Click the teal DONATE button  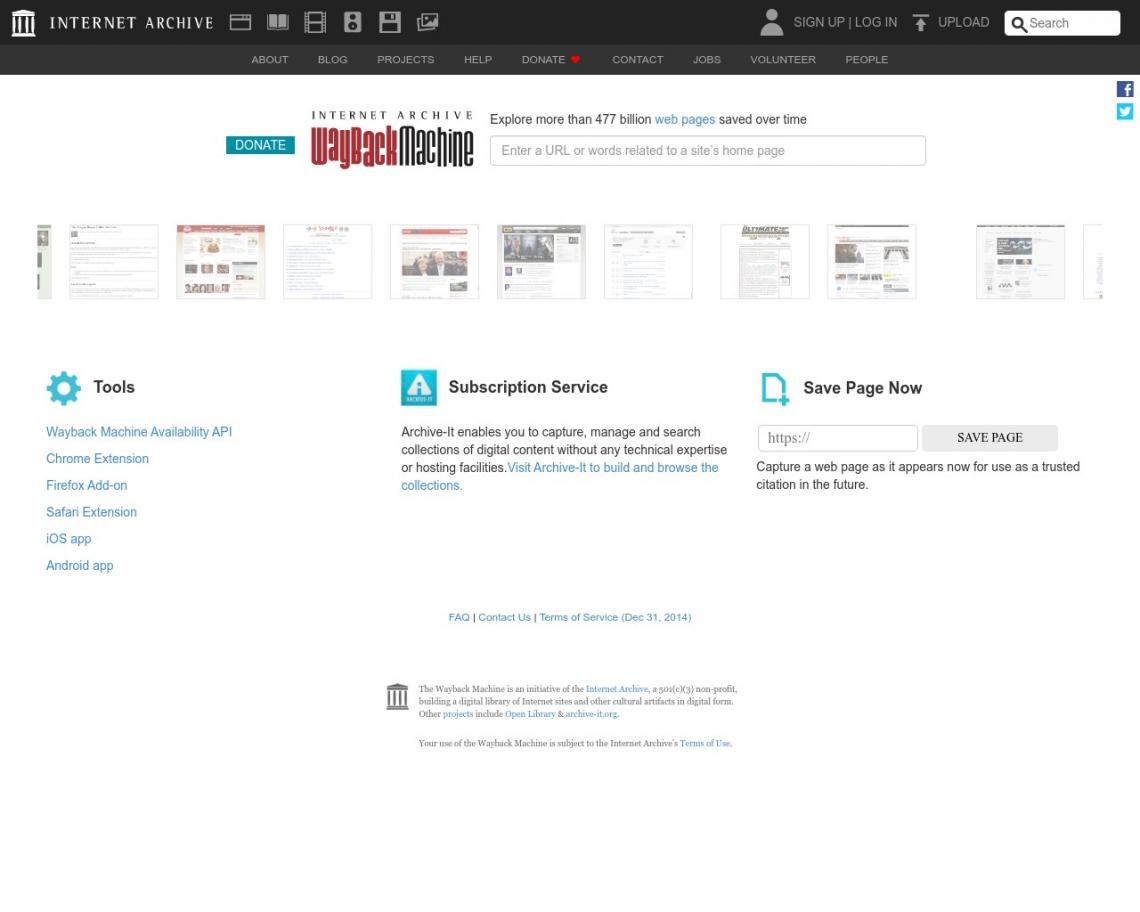[260, 145]
